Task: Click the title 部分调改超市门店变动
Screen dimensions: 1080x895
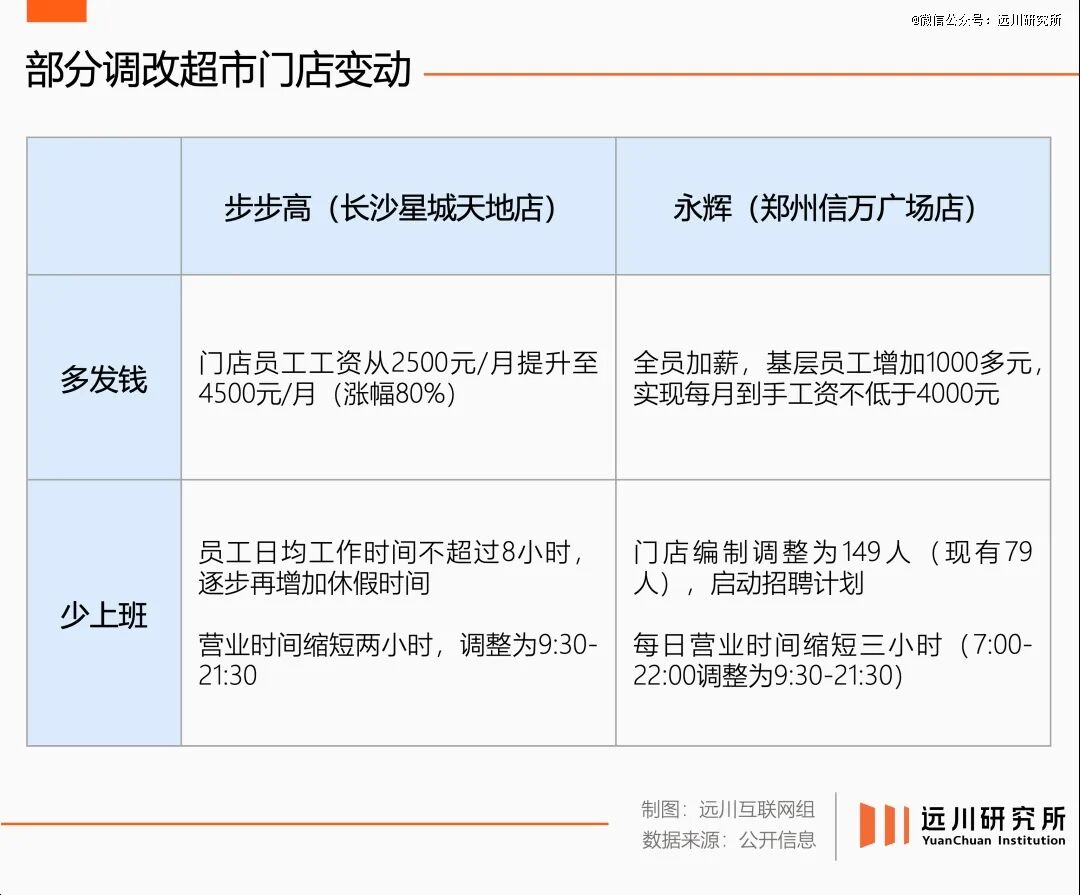Action: (218, 70)
